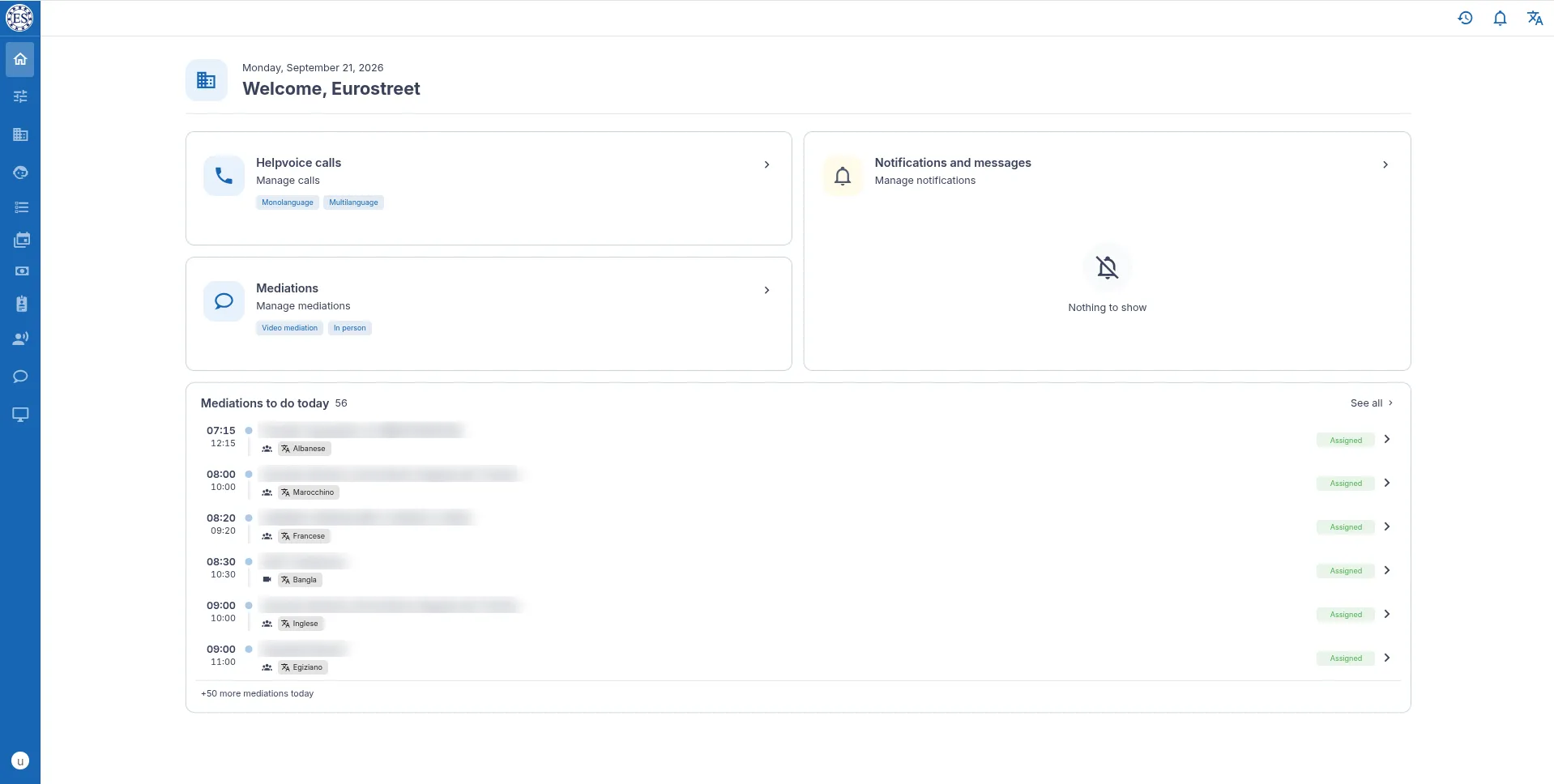
Task: Click the 'Nothing to show' muted bell icon
Action: (x=1107, y=267)
